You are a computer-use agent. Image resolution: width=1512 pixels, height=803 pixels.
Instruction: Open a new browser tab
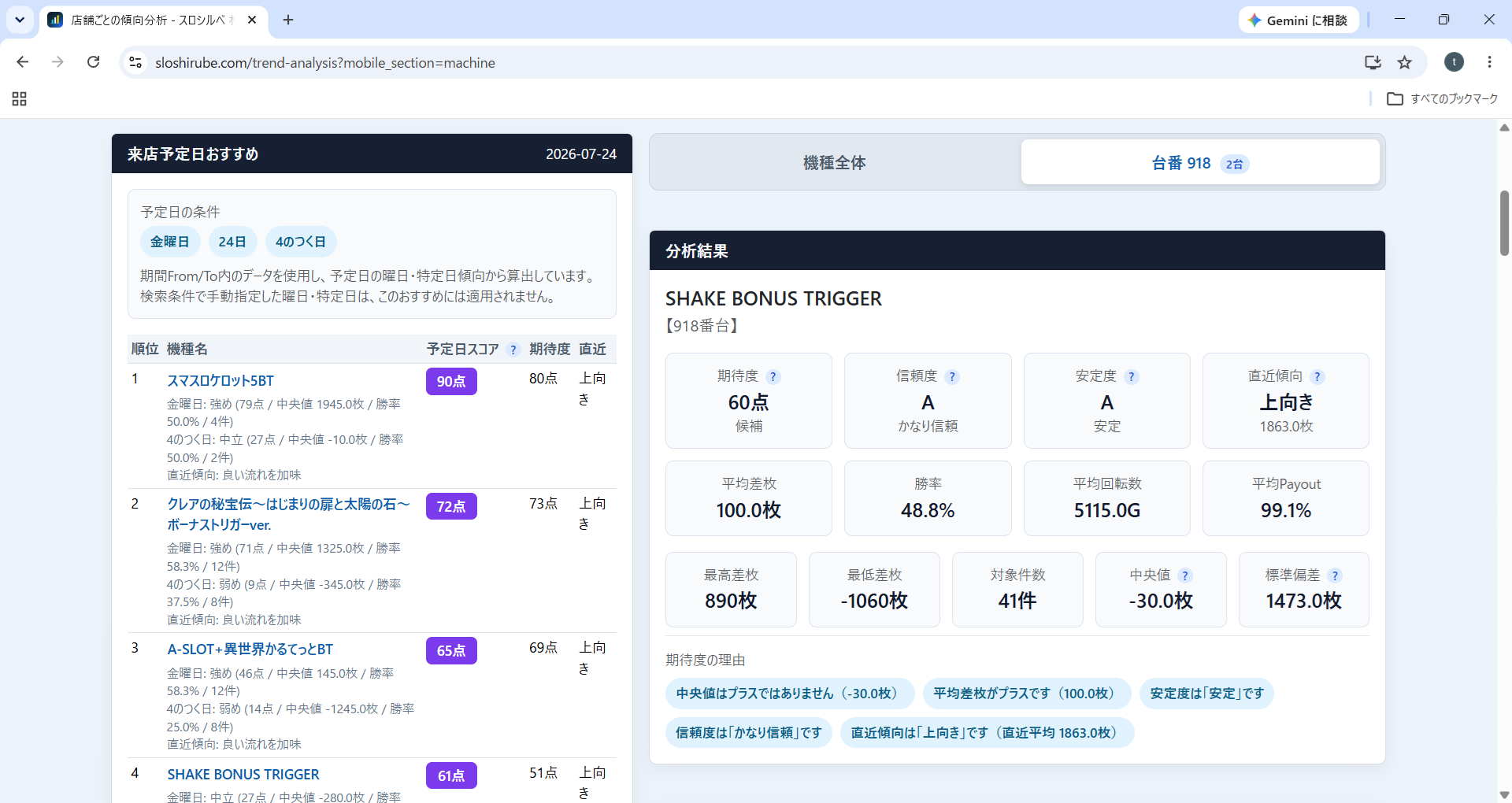tap(288, 20)
